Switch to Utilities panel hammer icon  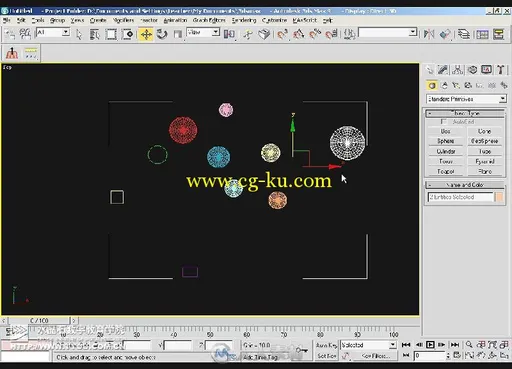click(x=500, y=70)
